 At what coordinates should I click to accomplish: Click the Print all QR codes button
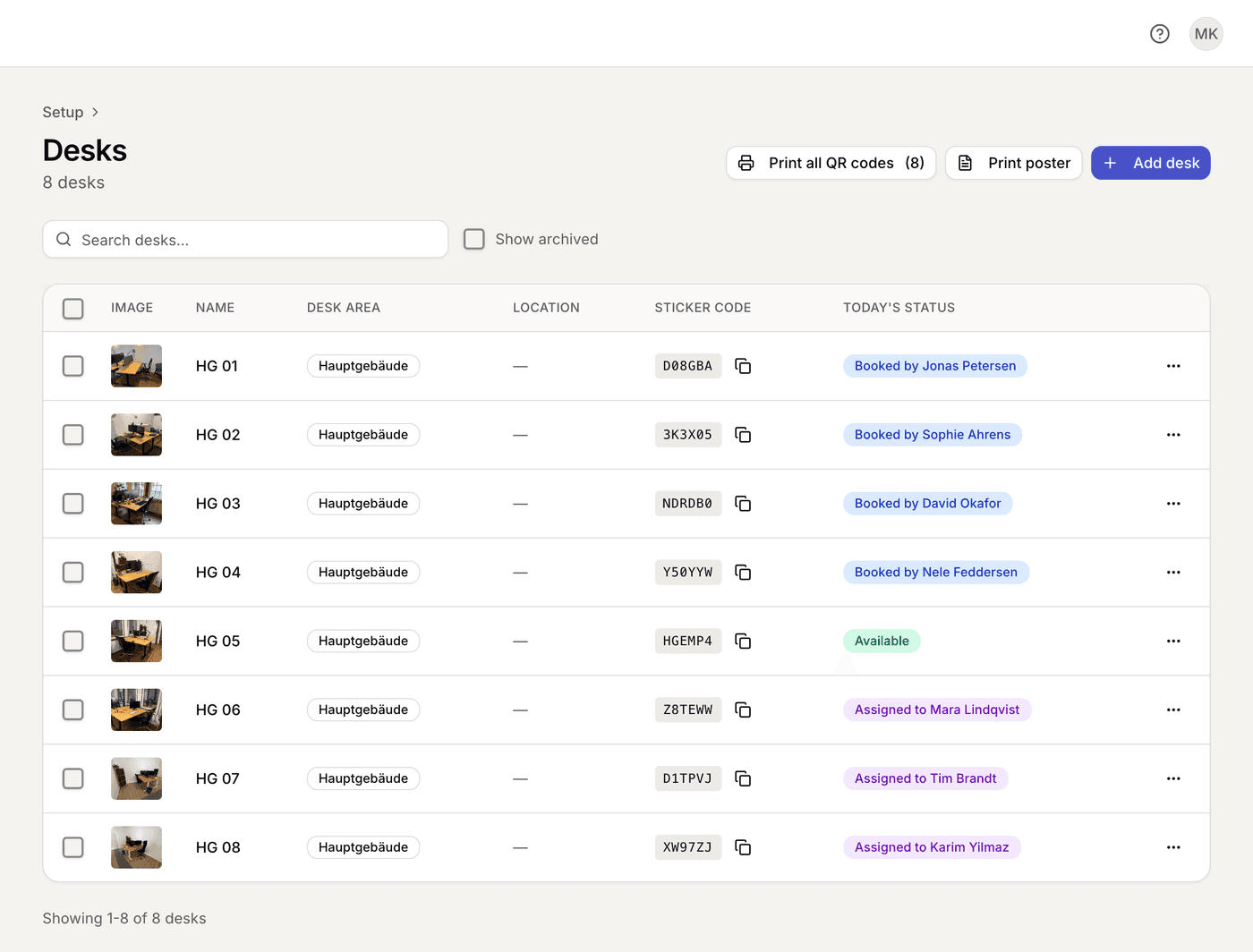tap(831, 163)
